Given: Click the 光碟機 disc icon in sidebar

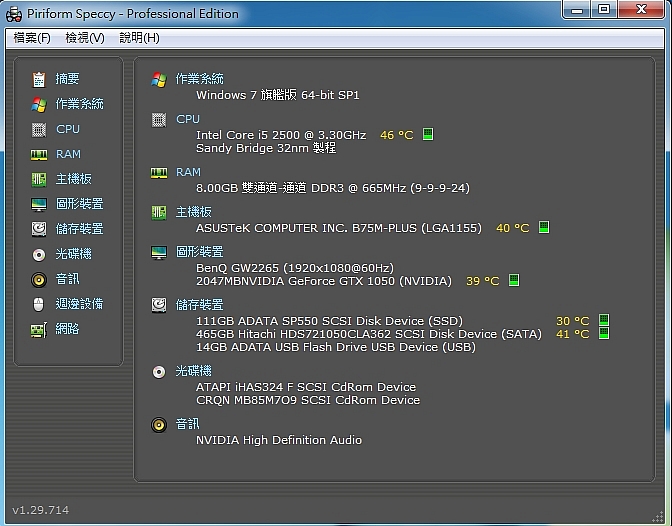Looking at the screenshot, I should 39,255.
